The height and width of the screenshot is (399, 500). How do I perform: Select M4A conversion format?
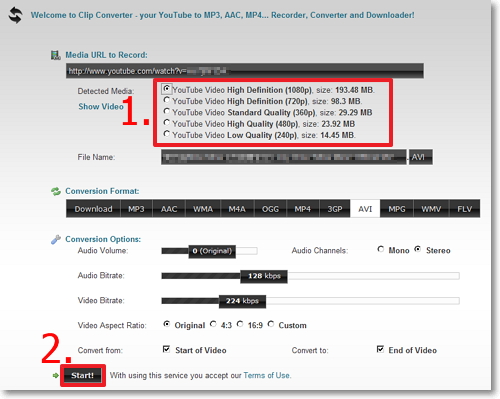237,209
